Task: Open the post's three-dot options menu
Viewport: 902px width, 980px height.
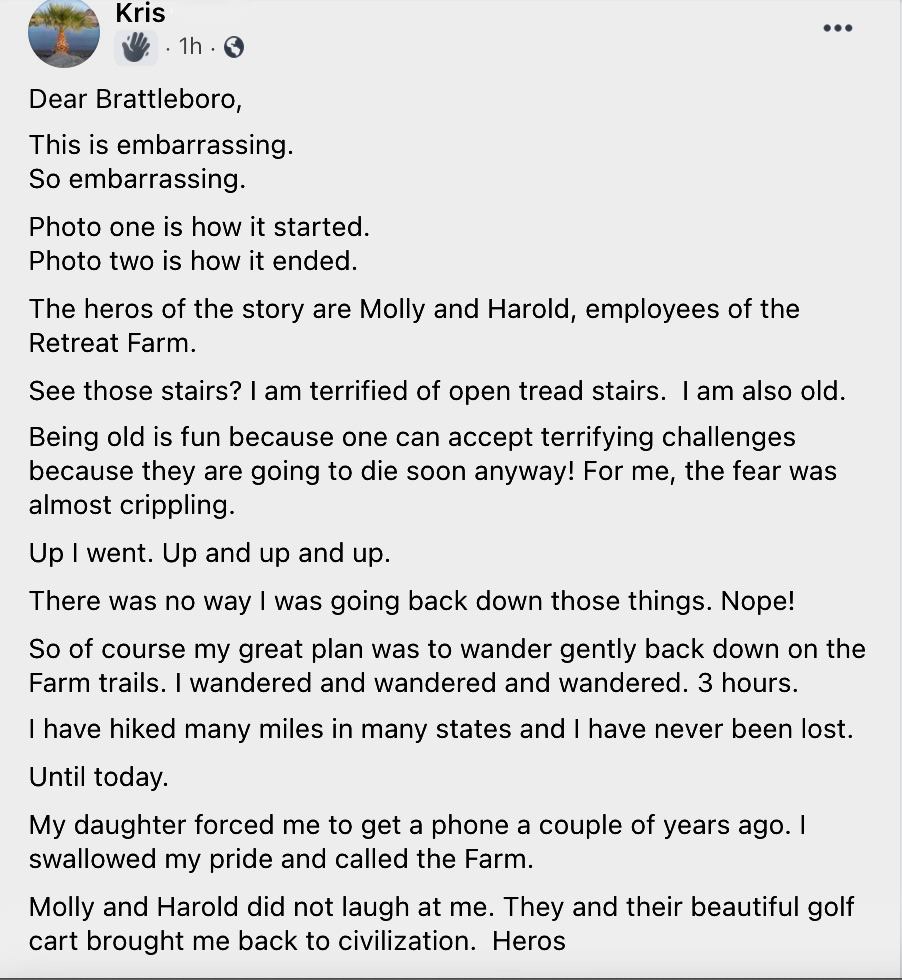Action: click(838, 28)
